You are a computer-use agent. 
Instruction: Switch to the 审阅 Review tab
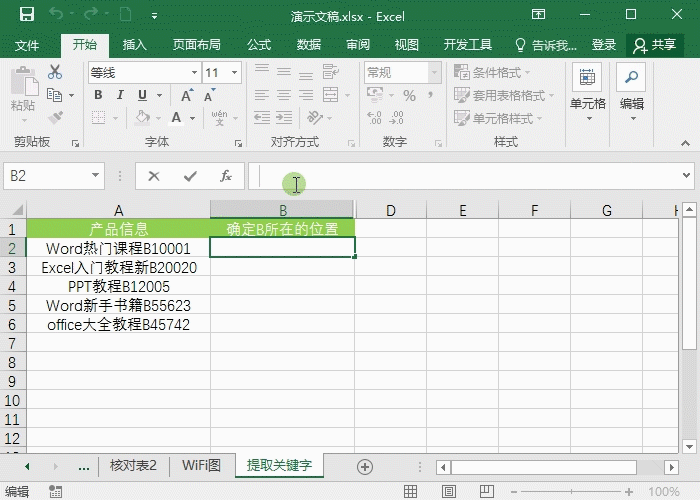(358, 45)
